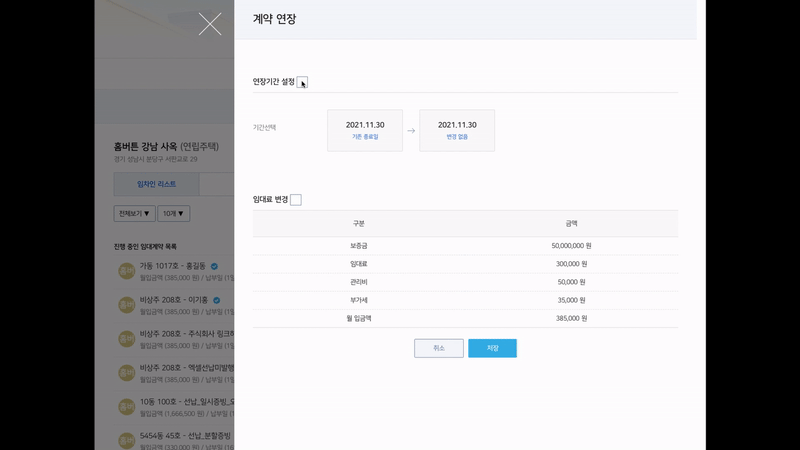Click the 홈버 avatar for 10동 100호

[127, 407]
